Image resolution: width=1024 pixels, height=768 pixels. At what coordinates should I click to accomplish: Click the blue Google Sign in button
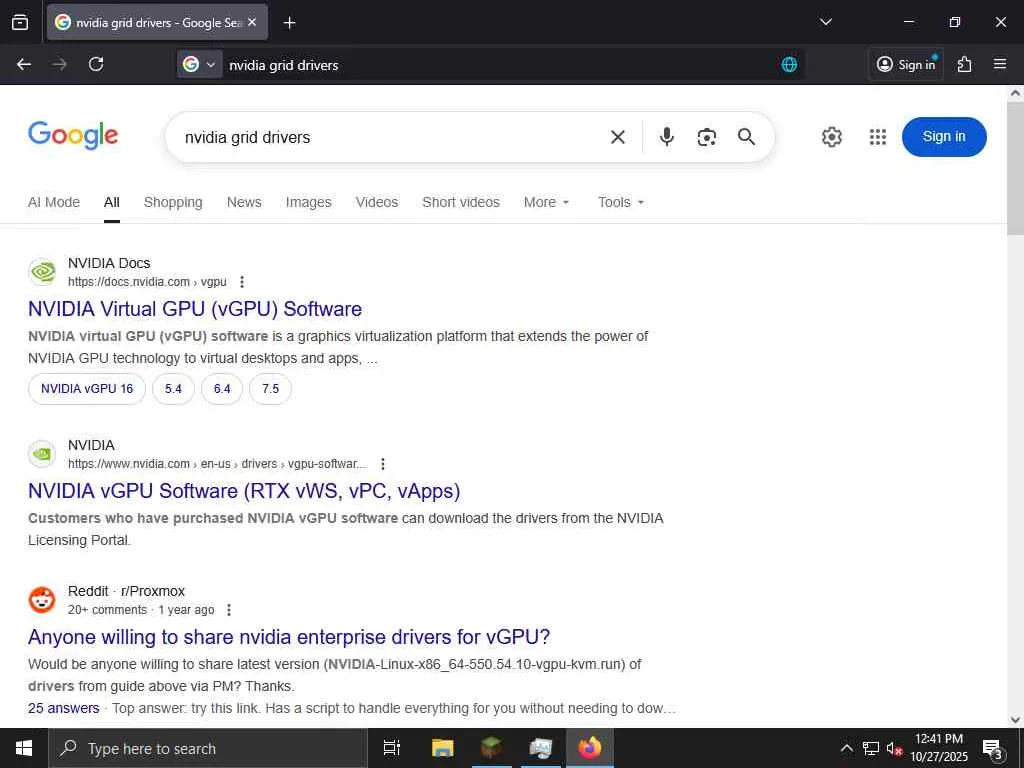(944, 136)
